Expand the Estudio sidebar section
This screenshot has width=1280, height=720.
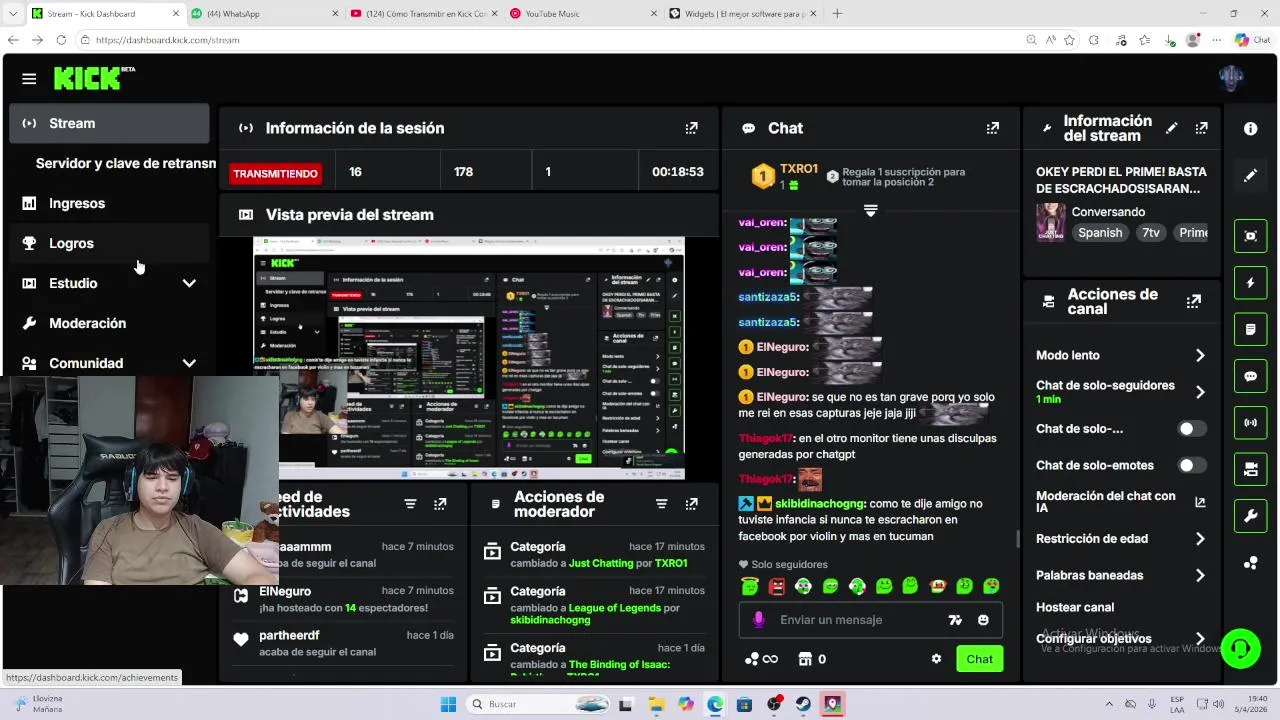click(x=189, y=283)
